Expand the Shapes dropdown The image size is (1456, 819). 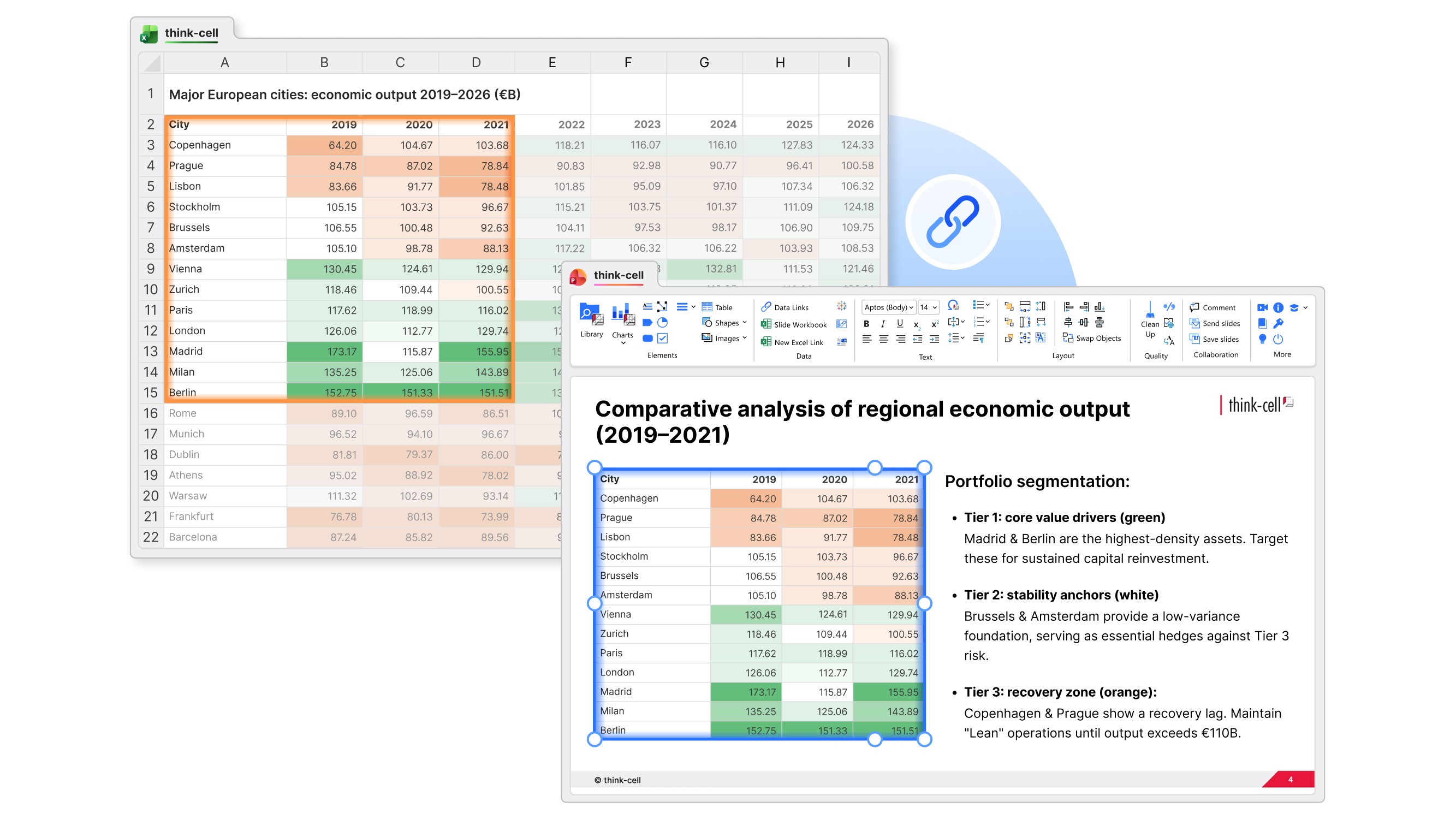(x=745, y=323)
